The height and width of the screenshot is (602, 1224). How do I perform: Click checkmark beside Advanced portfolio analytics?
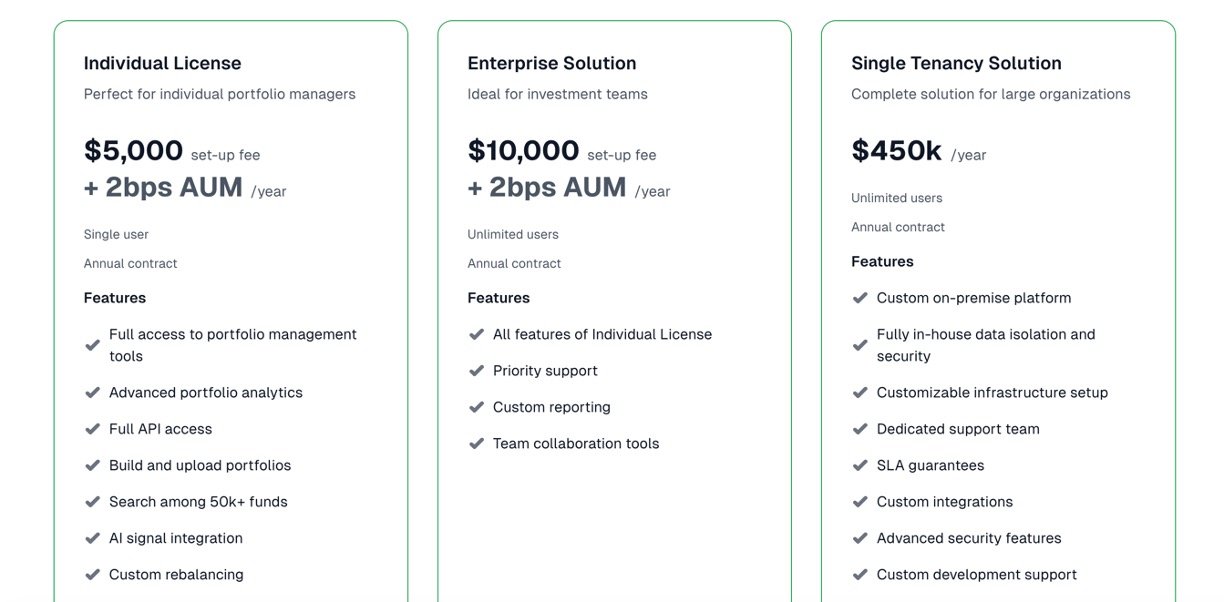(92, 393)
